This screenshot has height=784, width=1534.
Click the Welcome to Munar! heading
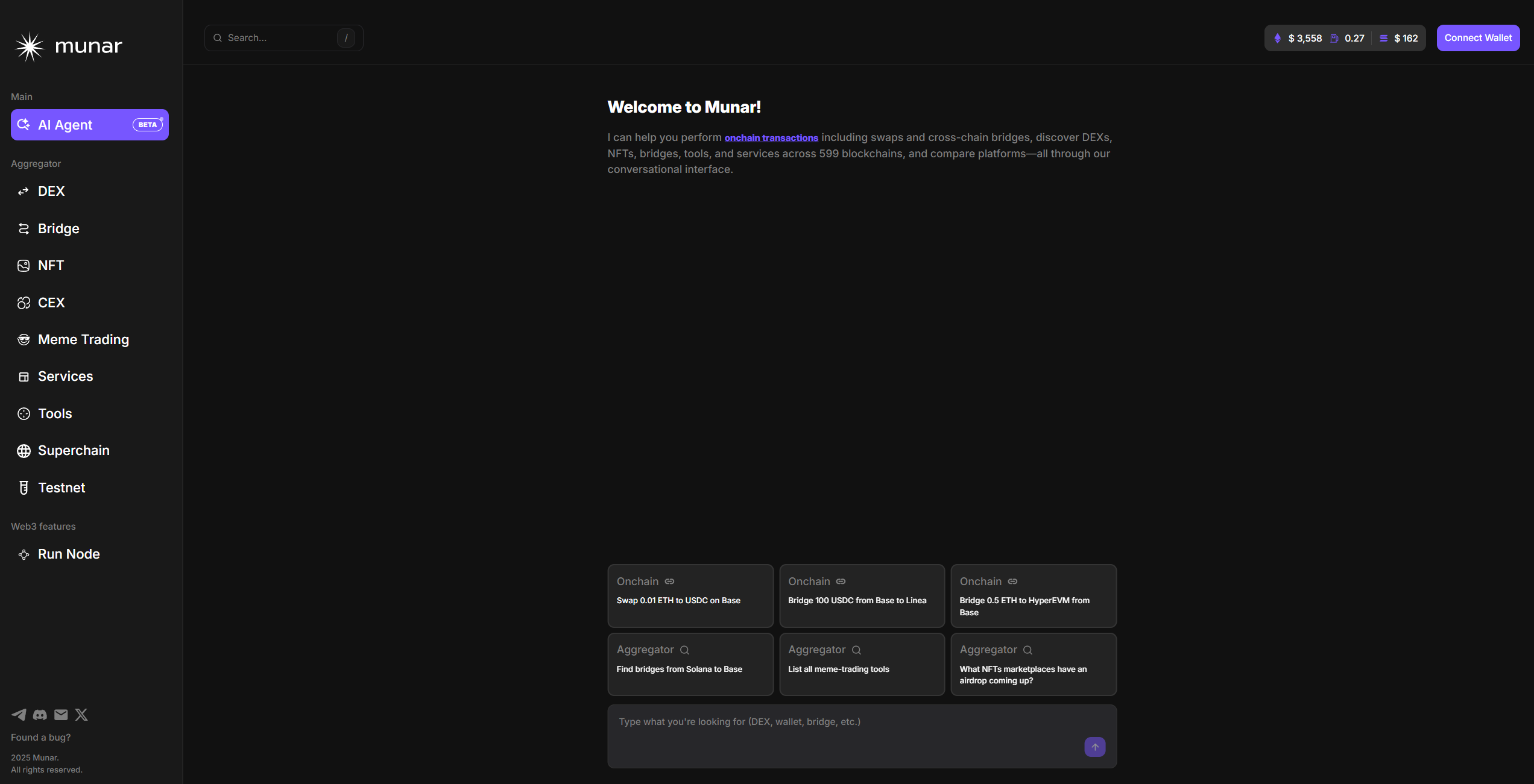tap(684, 107)
